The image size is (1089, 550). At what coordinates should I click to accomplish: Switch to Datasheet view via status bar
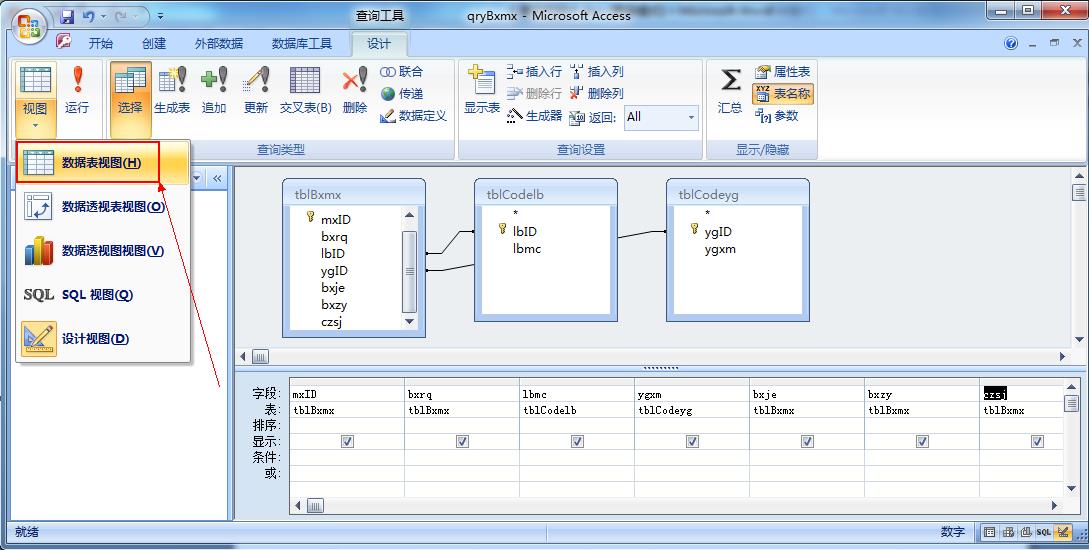(989, 532)
